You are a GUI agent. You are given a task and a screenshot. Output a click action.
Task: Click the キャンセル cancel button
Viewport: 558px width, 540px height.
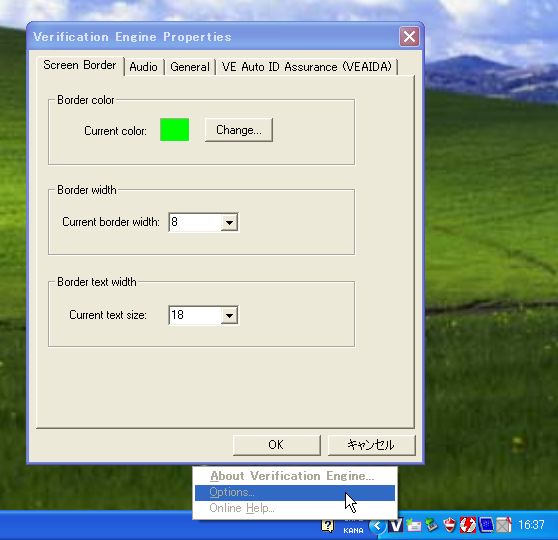point(371,445)
